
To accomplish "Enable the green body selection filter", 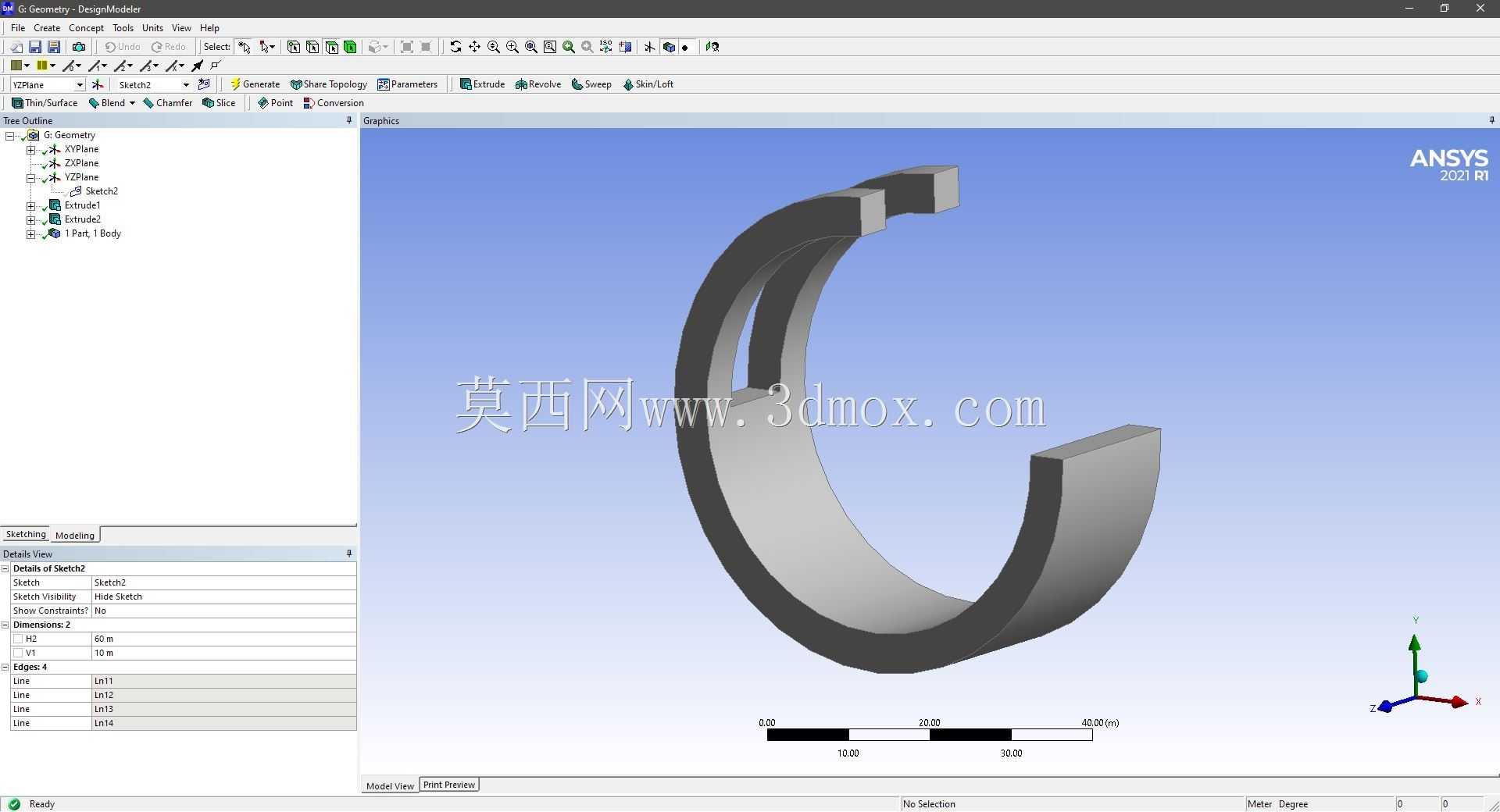I will tap(350, 47).
